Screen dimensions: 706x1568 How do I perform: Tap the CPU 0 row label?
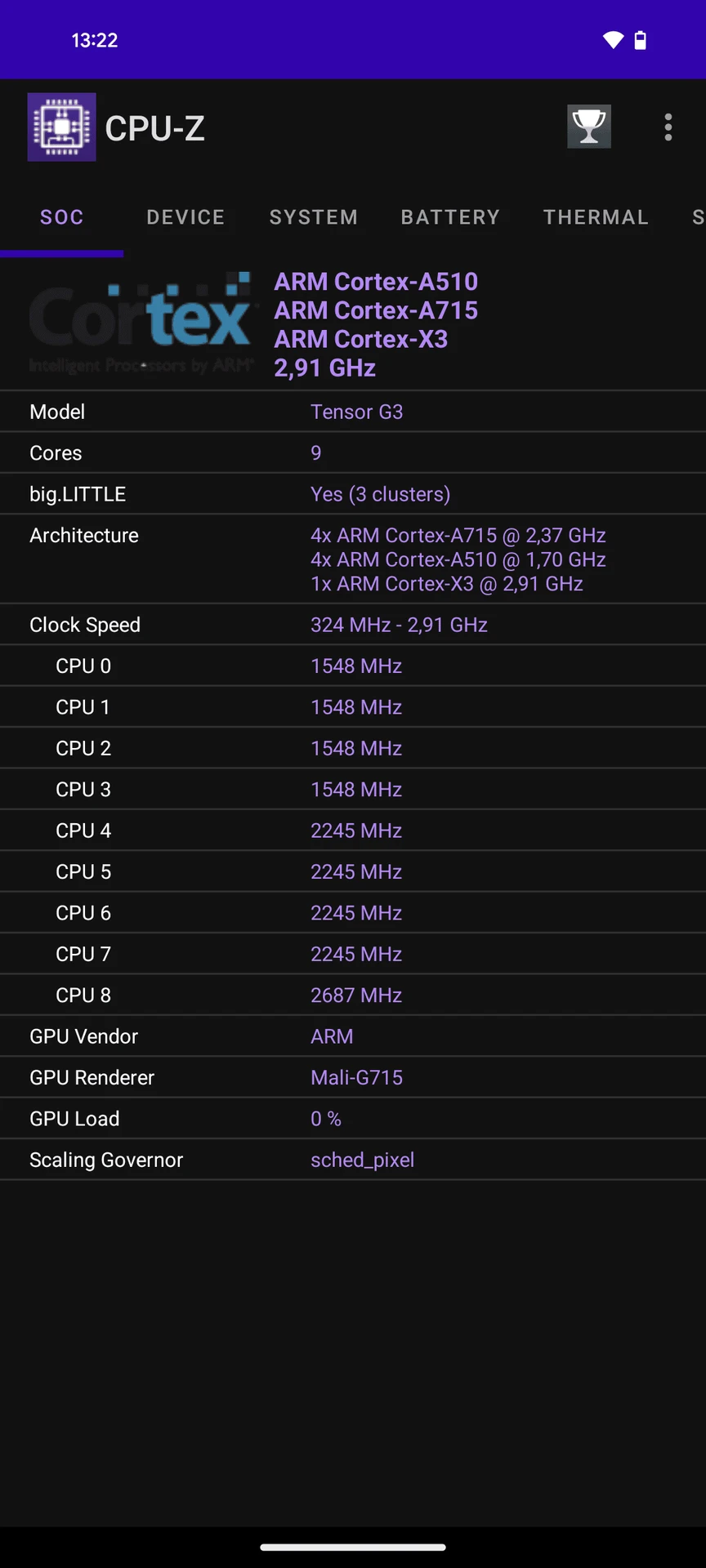click(x=83, y=666)
